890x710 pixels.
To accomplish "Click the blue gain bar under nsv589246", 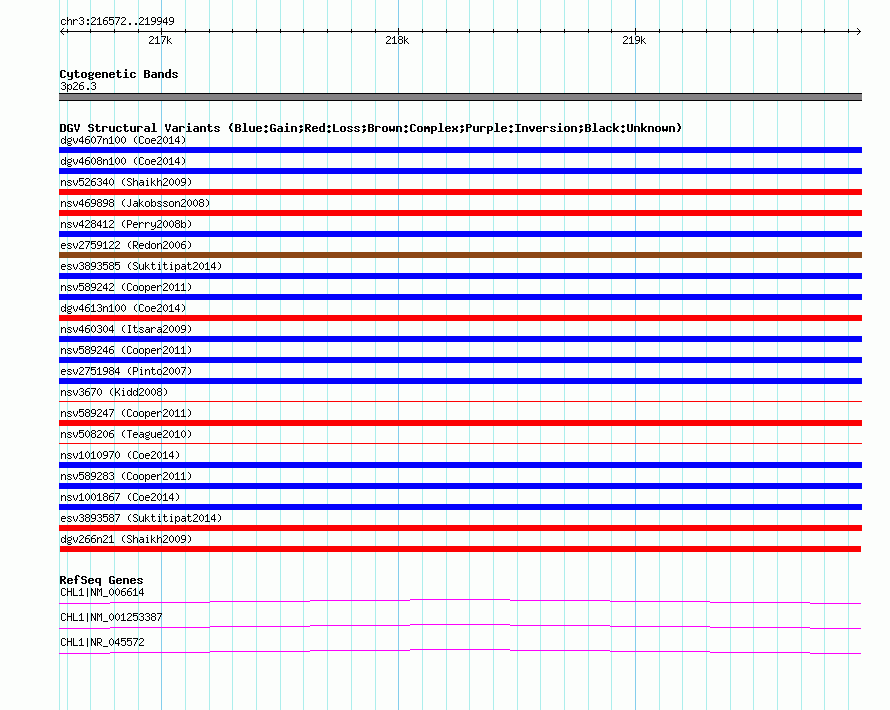I will 460,360.
